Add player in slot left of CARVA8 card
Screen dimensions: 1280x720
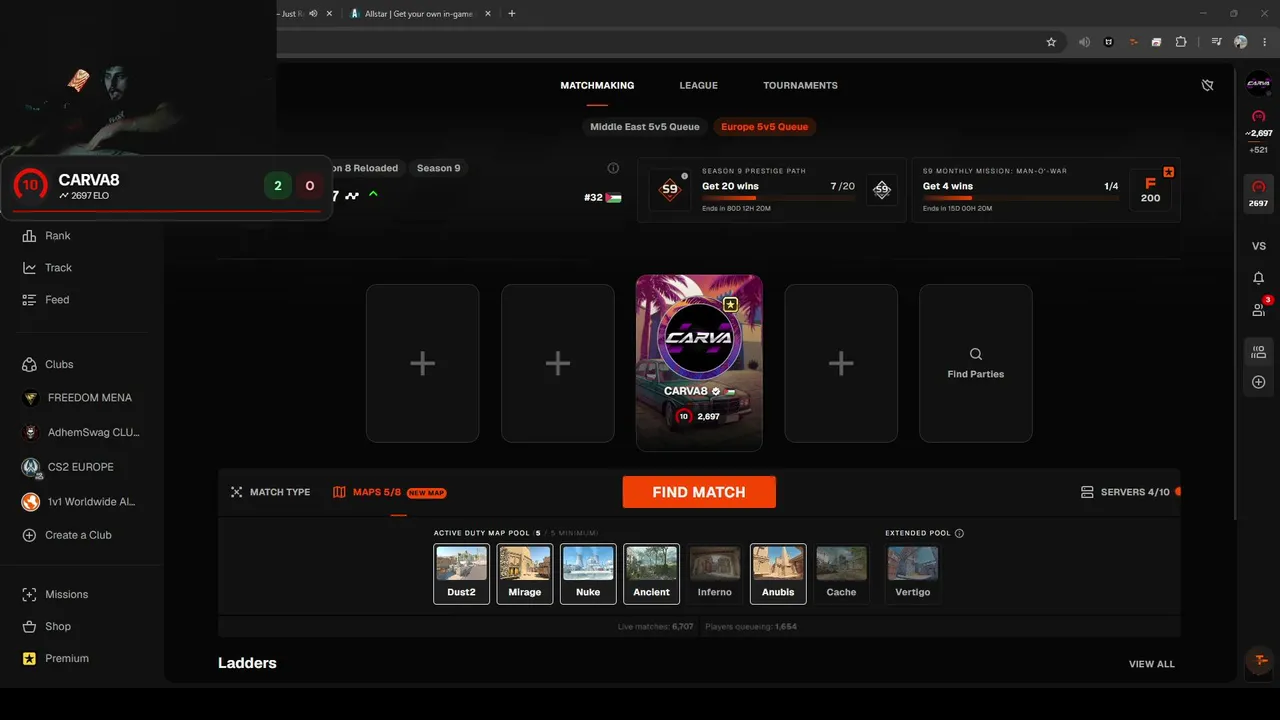click(557, 363)
